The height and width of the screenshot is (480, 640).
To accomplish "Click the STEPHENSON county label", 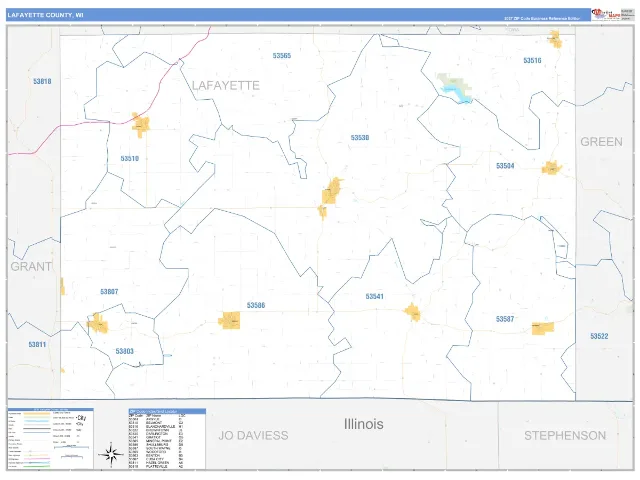I will 565,436.
